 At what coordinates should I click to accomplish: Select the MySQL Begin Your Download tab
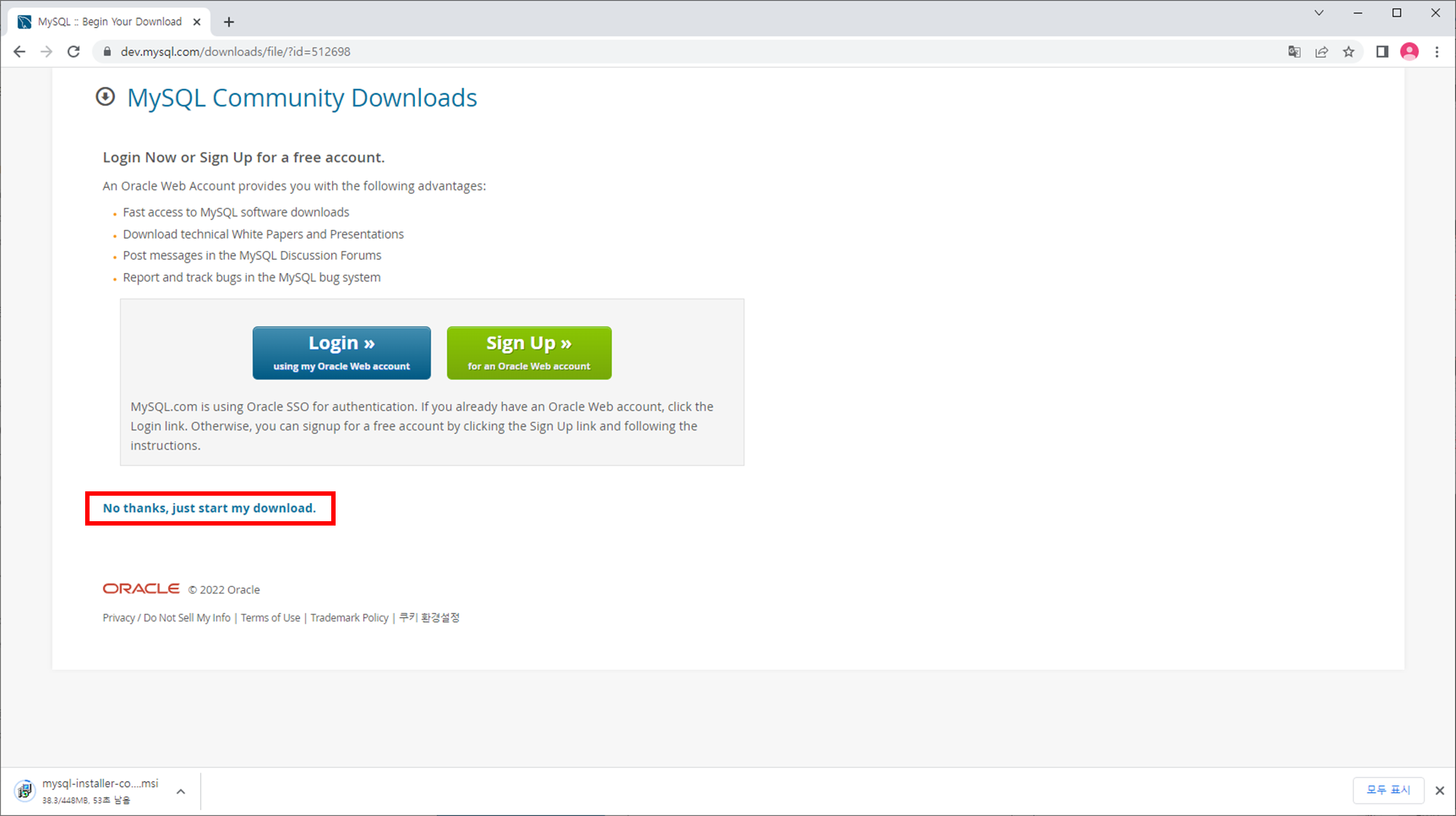[109, 22]
